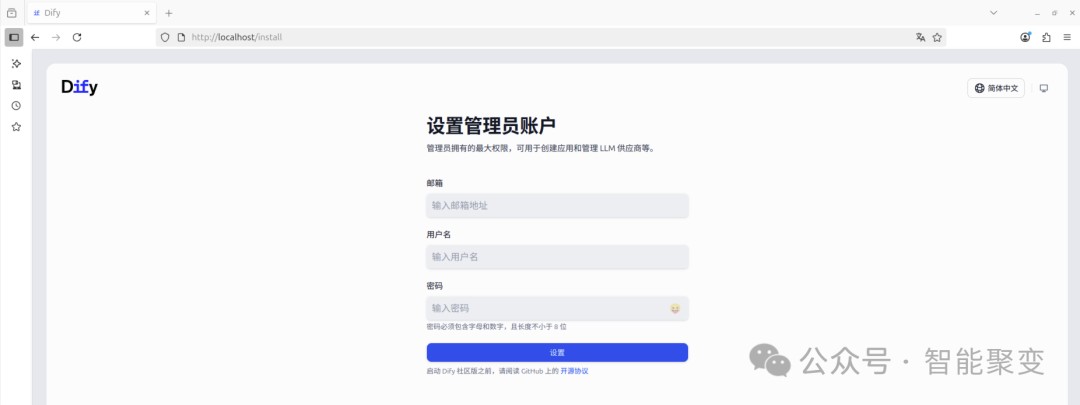Open the Firefox account profile icon
This screenshot has height=405, width=1080.
[x=1026, y=37]
